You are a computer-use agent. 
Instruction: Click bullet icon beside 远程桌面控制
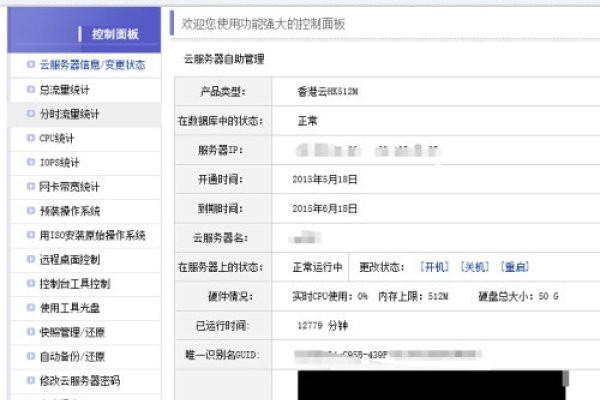(31, 259)
